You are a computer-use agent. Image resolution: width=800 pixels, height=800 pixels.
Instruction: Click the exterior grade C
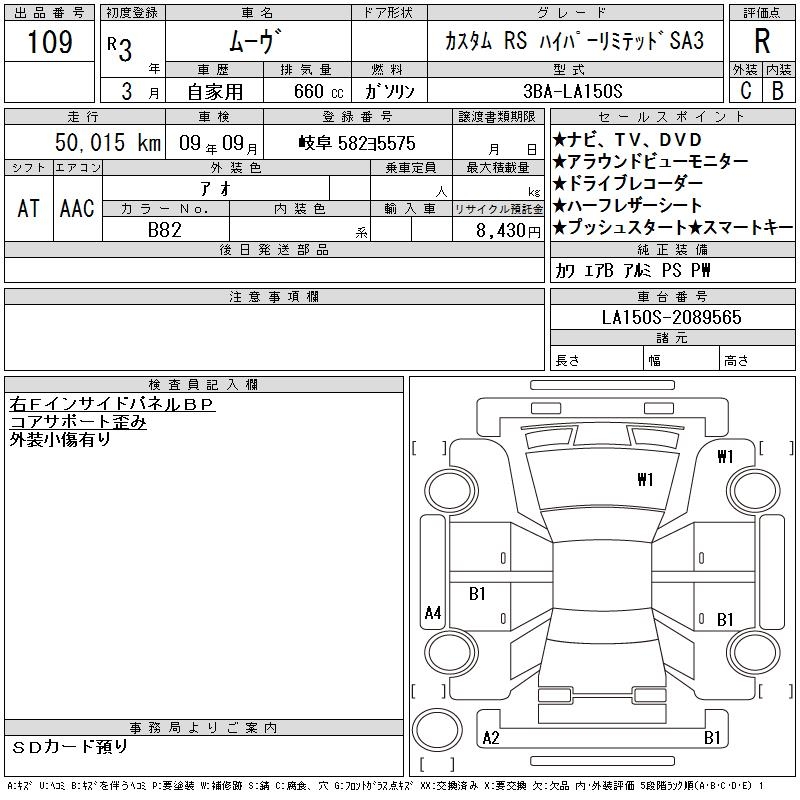pyautogui.click(x=745, y=90)
